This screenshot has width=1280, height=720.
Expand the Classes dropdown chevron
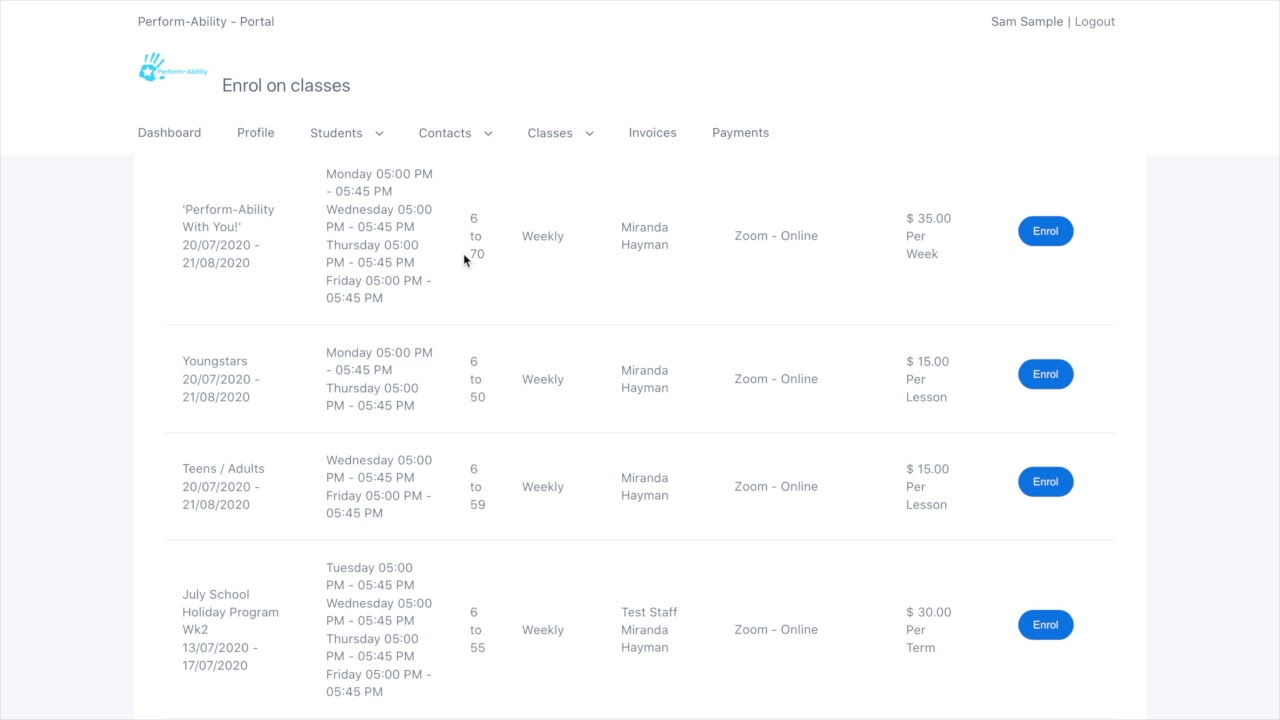click(x=589, y=133)
